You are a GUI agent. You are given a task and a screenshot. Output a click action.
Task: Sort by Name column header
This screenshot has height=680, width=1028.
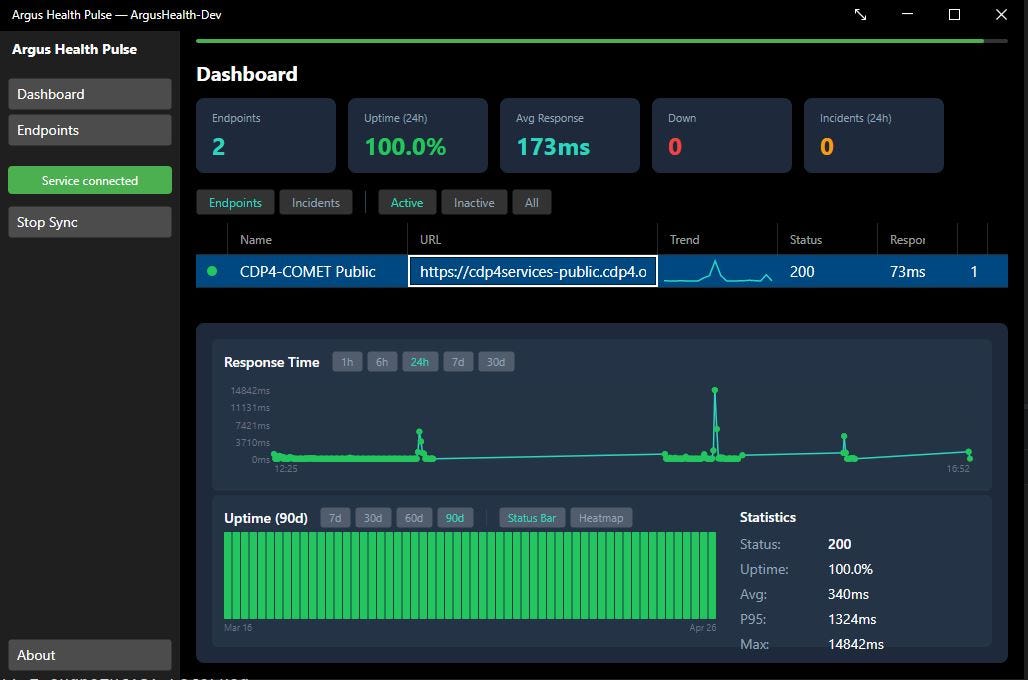click(317, 239)
